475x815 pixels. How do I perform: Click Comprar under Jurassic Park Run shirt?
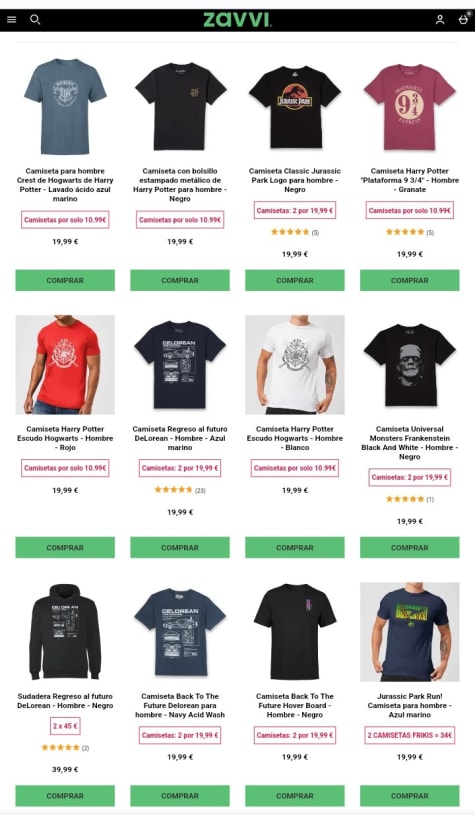[x=410, y=796]
